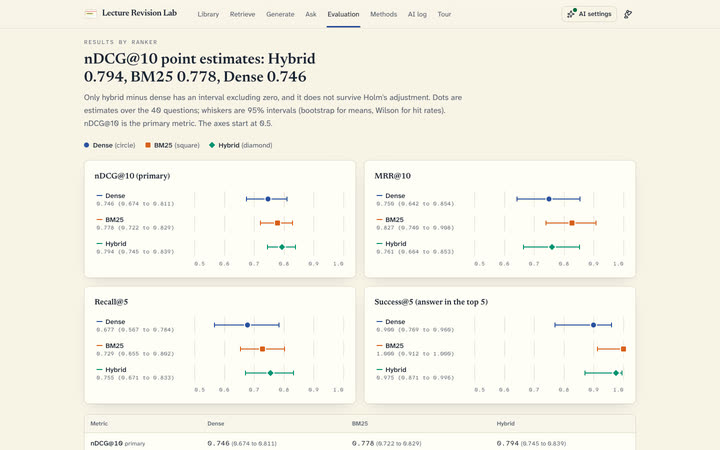Click Hybrid diamond point in Success@5 chart
The image size is (720, 450).
tap(616, 373)
